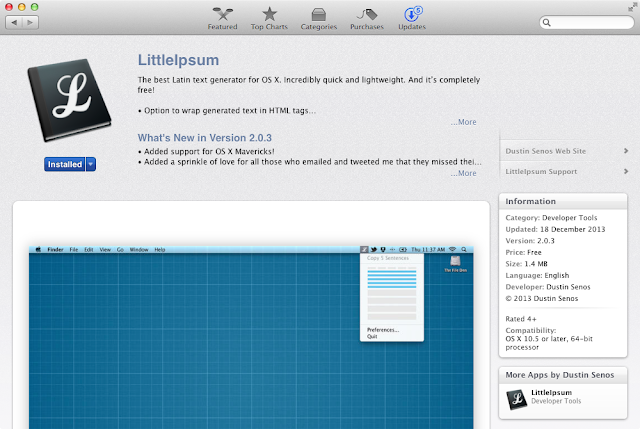Click the Installed button
640x429 pixels.
(64, 164)
